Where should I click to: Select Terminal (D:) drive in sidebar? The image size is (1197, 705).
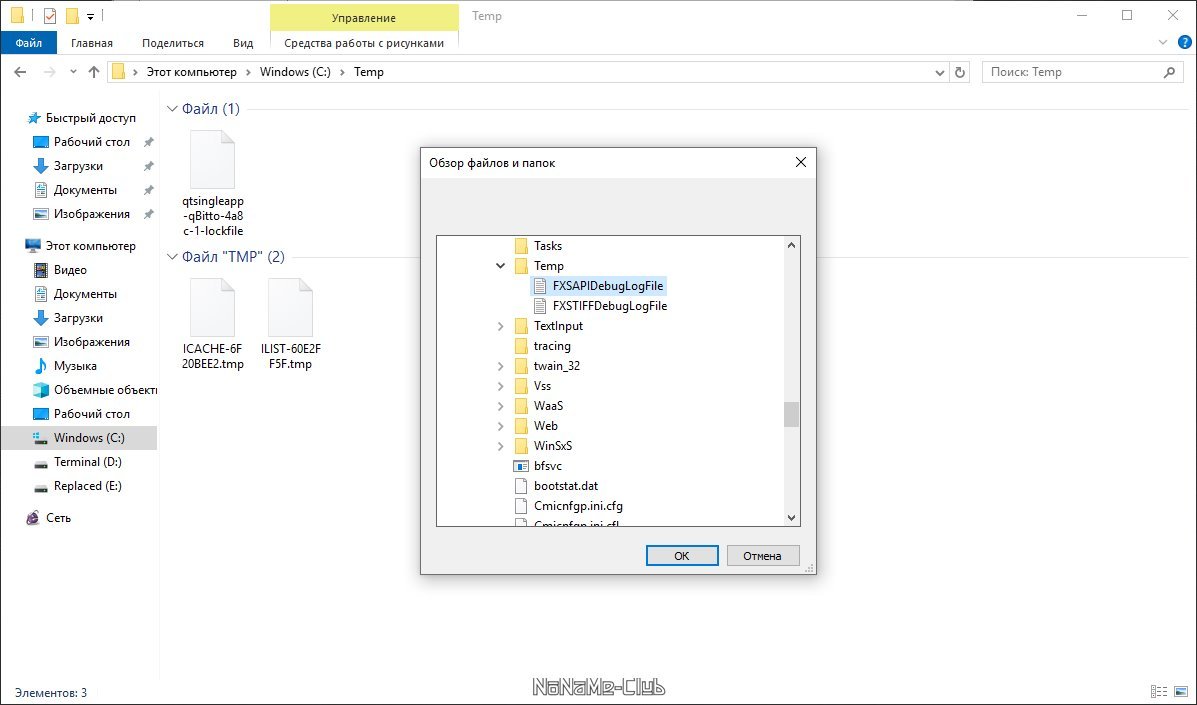tap(87, 462)
